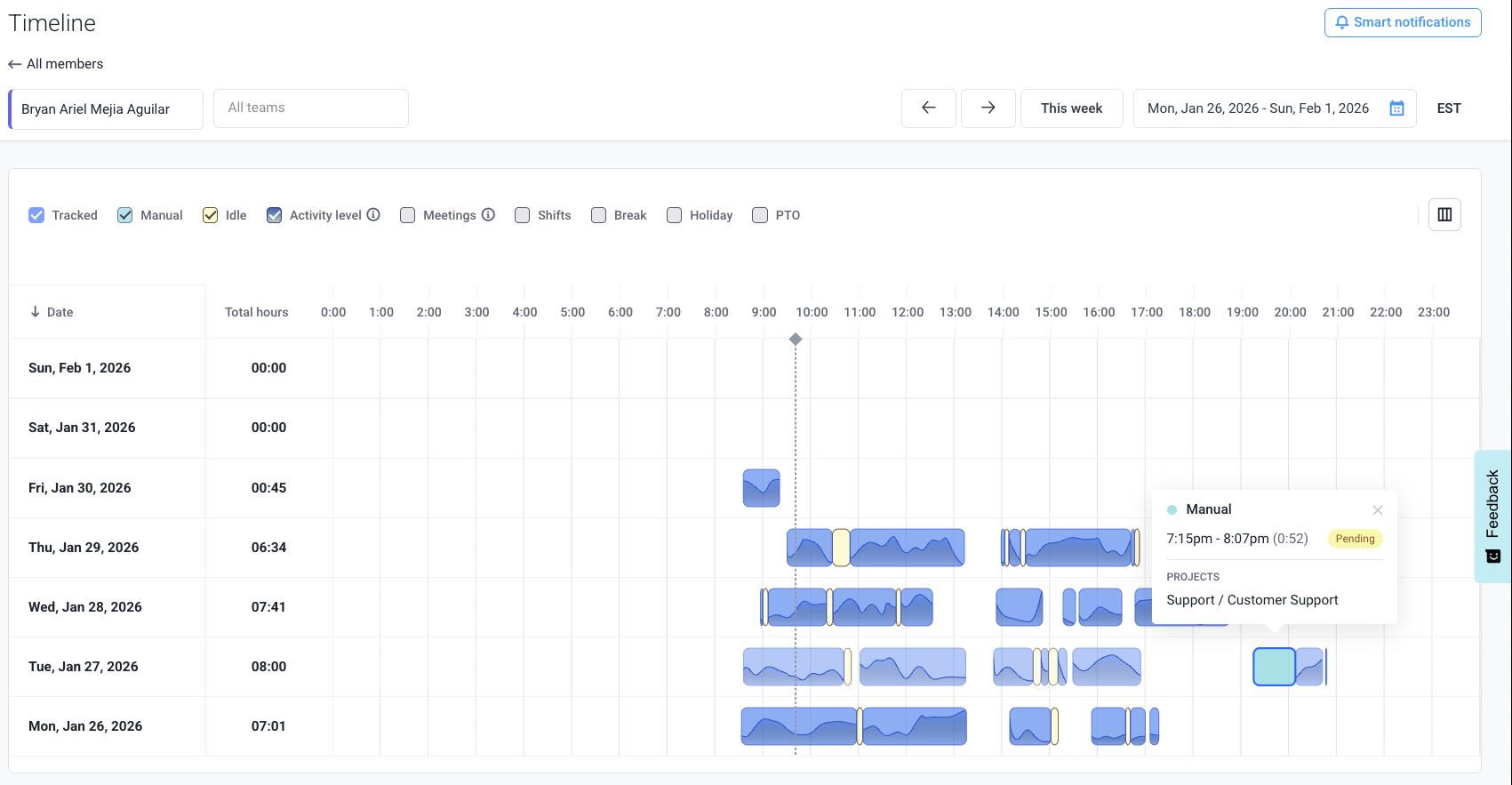Enable the PTO checkbox
The width and height of the screenshot is (1512, 785).
click(760, 215)
